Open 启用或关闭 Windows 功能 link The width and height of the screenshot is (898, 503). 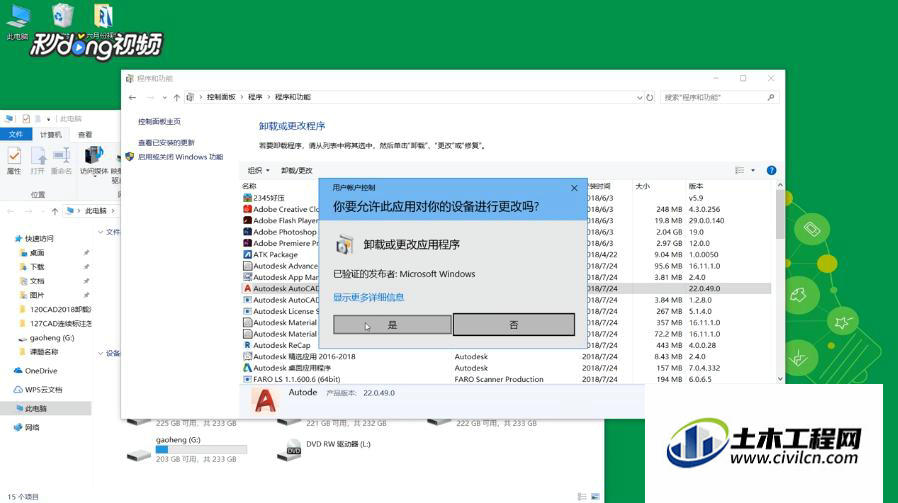pos(180,156)
